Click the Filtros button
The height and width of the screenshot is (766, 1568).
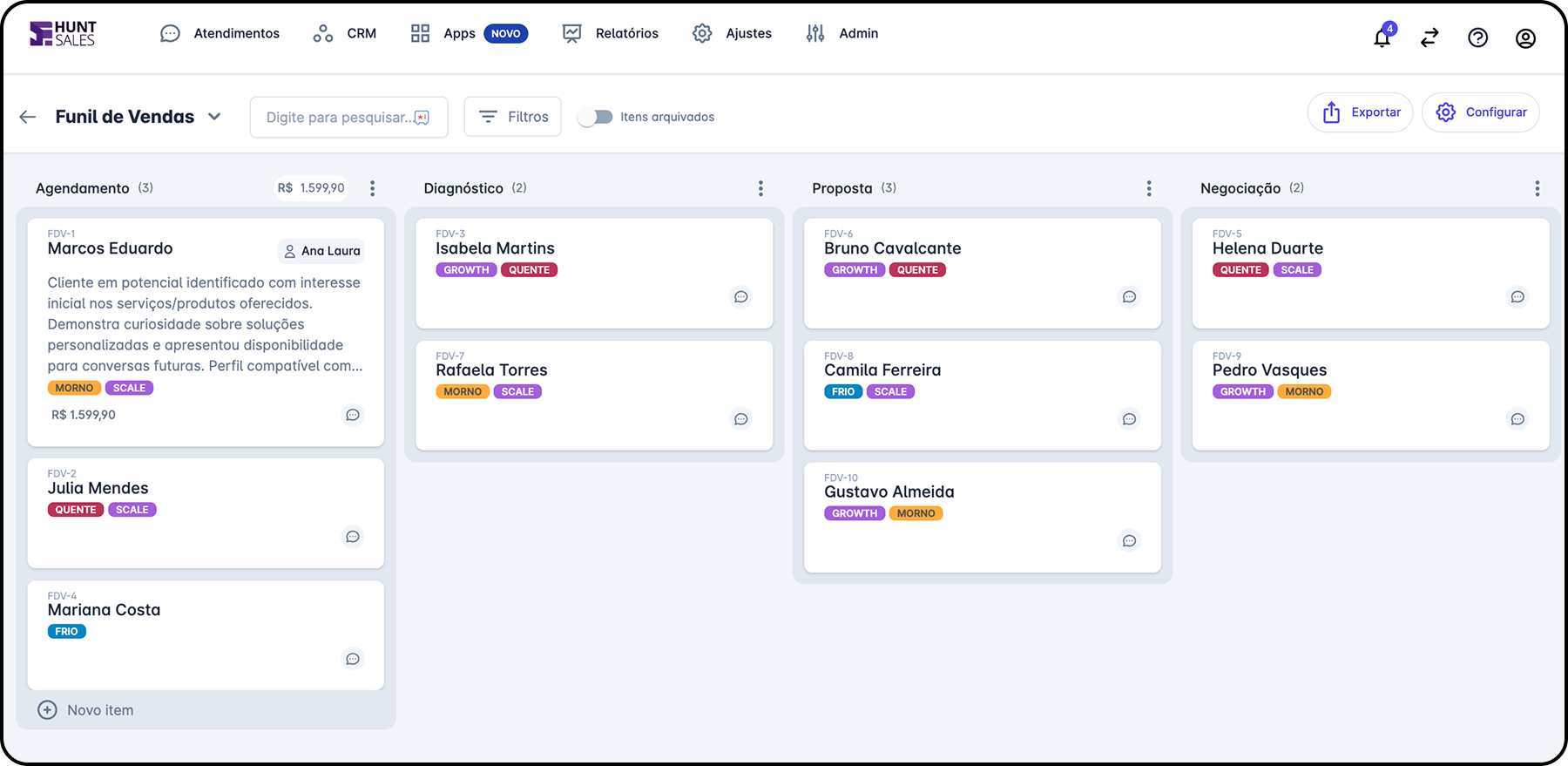click(513, 117)
